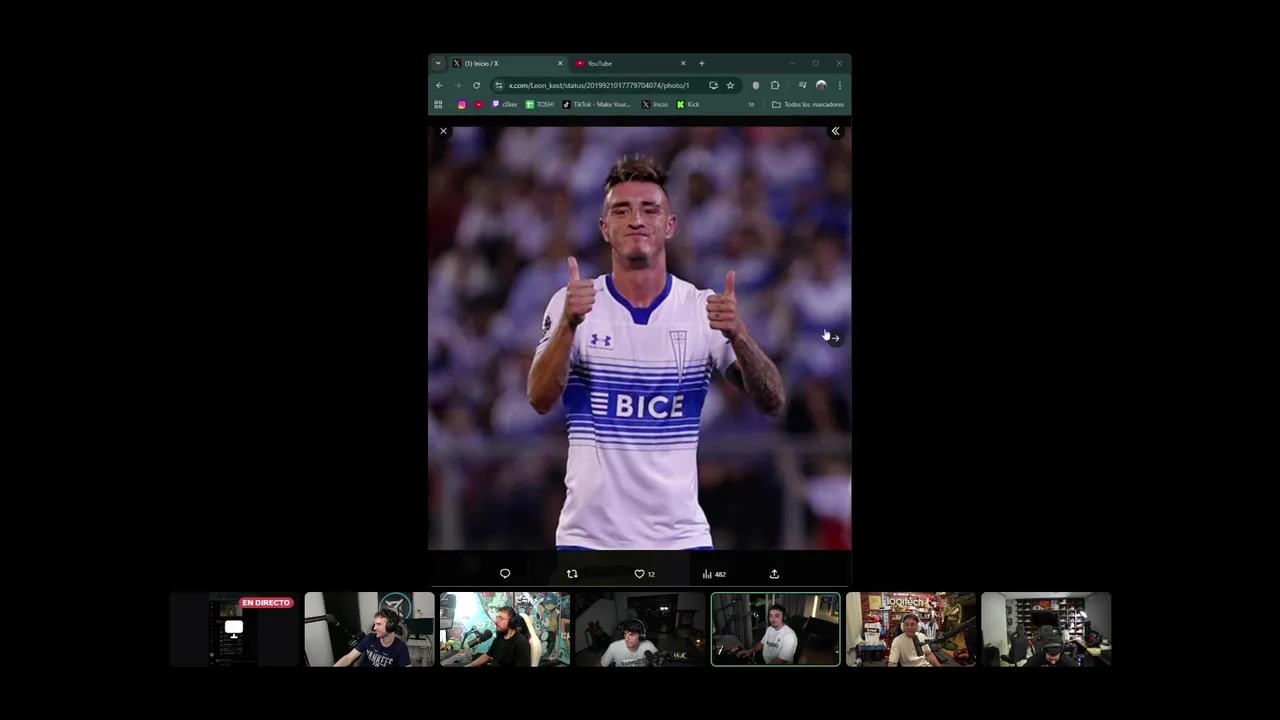
Task: Open the media controls icon
Action: click(x=802, y=85)
